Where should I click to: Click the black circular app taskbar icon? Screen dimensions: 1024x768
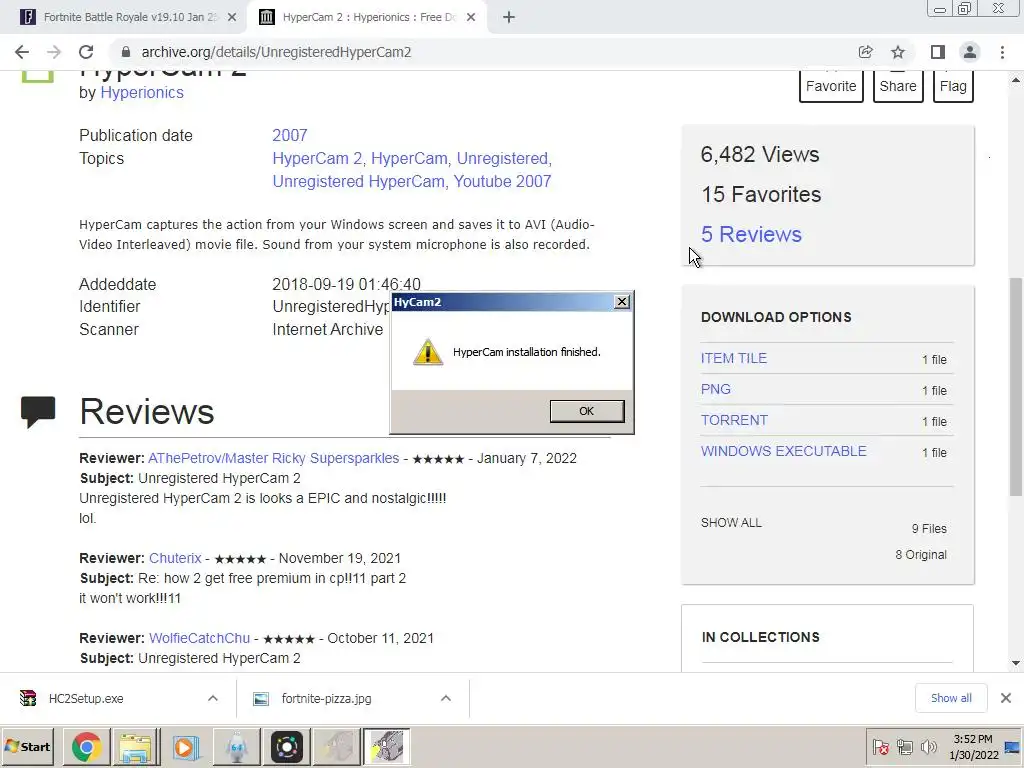(x=287, y=746)
